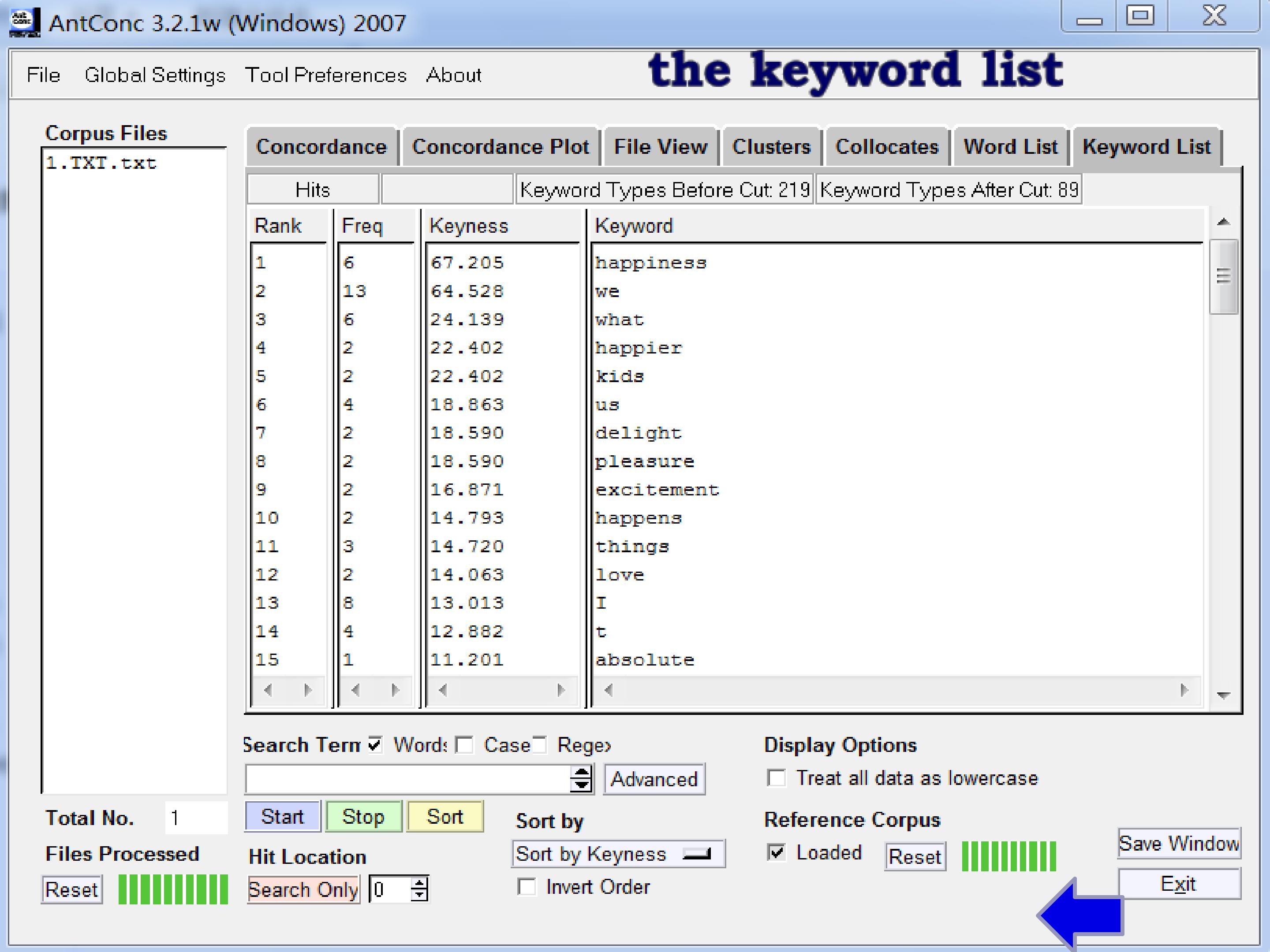Click the keyness value 67.205
The image size is (1270, 952).
click(x=467, y=263)
